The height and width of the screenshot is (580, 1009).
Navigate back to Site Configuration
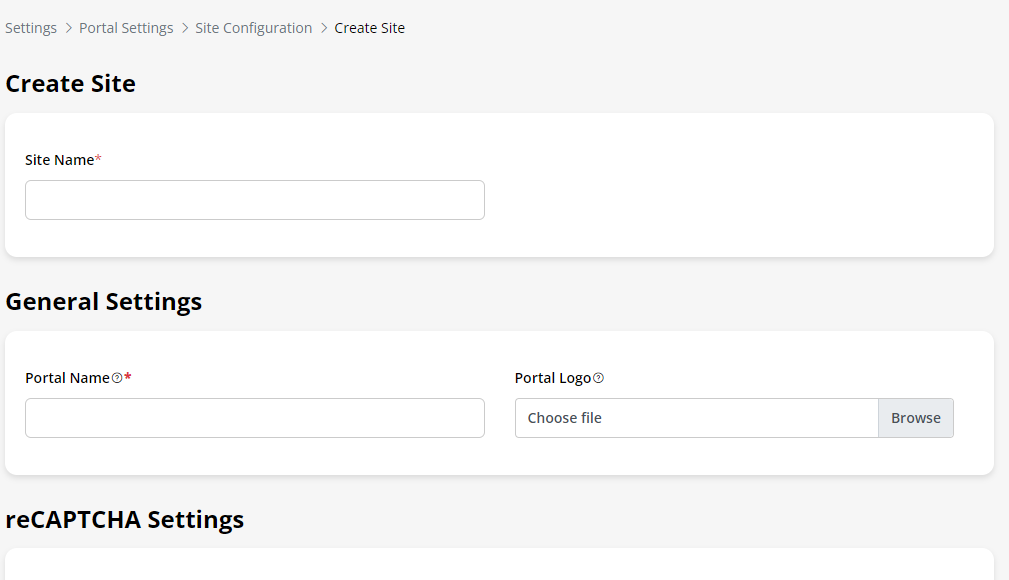(x=253, y=28)
